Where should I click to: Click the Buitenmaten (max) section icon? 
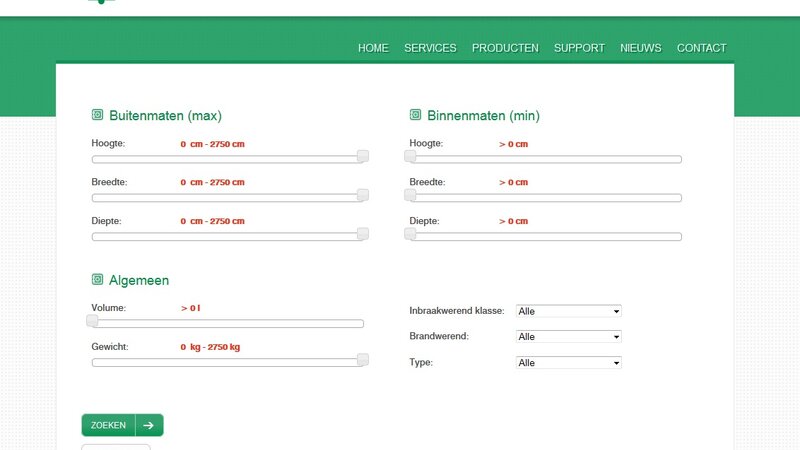pyautogui.click(x=98, y=115)
